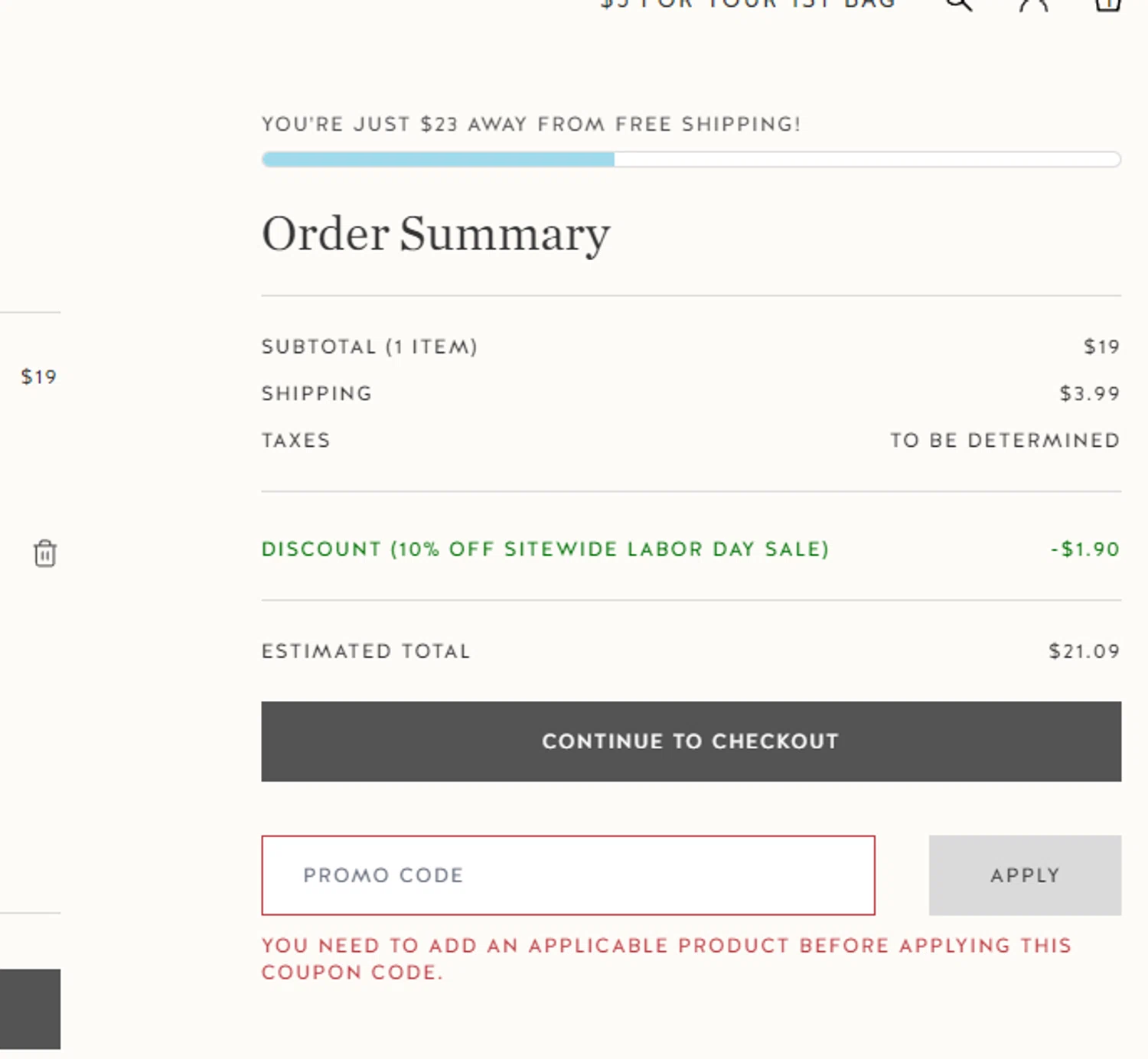1148x1059 pixels.
Task: Click the Subtotal (1 item) label
Action: (x=370, y=347)
